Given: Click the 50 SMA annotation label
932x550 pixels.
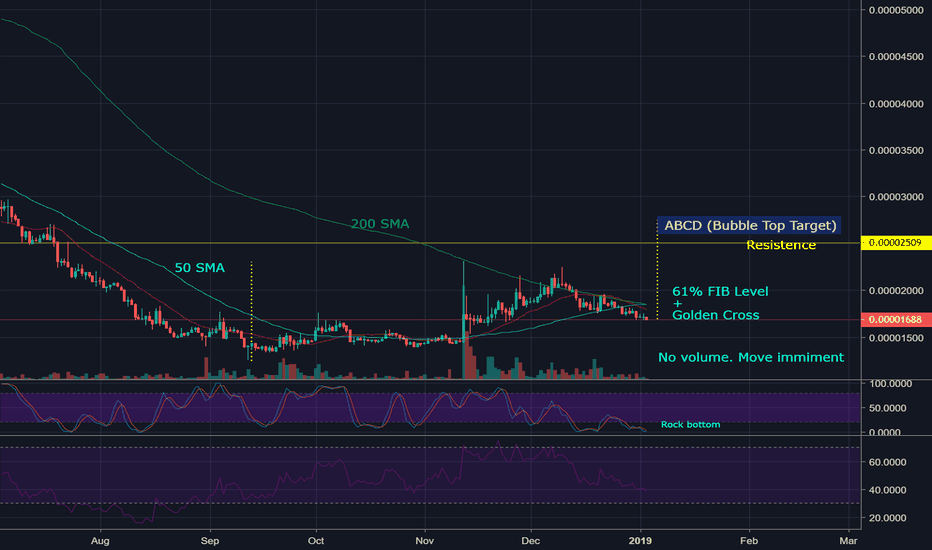Looking at the screenshot, I should coord(200,268).
